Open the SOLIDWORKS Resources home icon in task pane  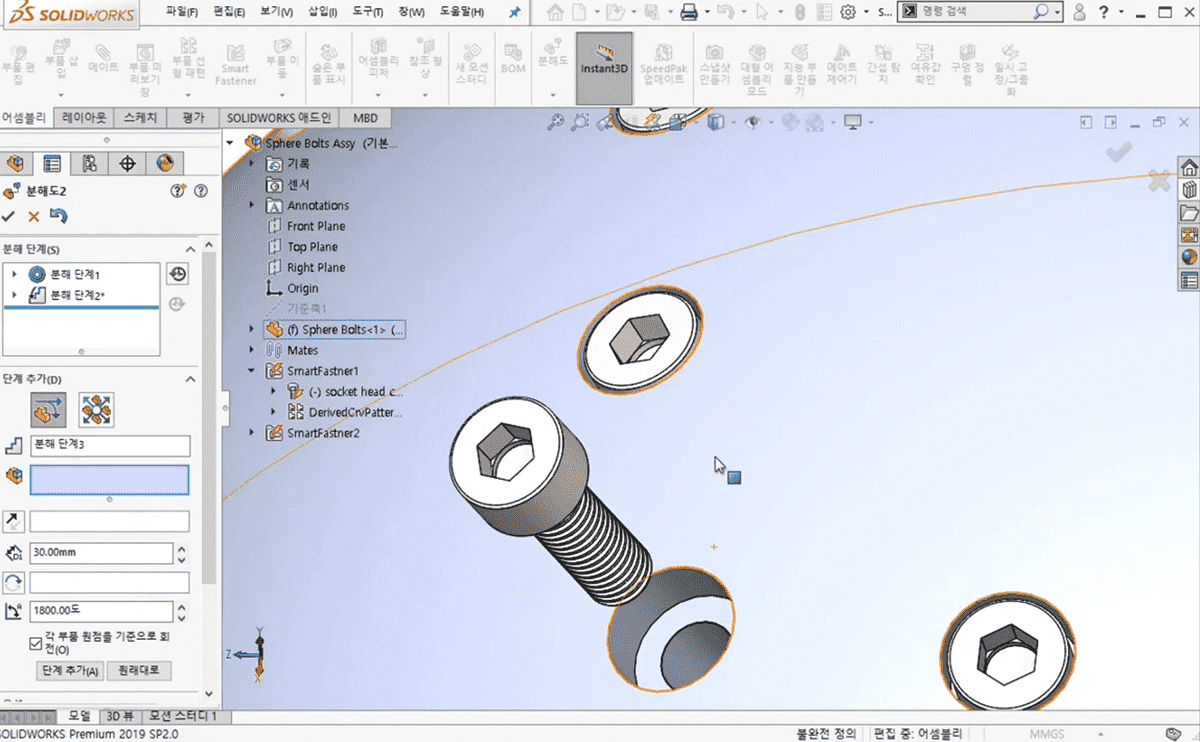pyautogui.click(x=1189, y=166)
